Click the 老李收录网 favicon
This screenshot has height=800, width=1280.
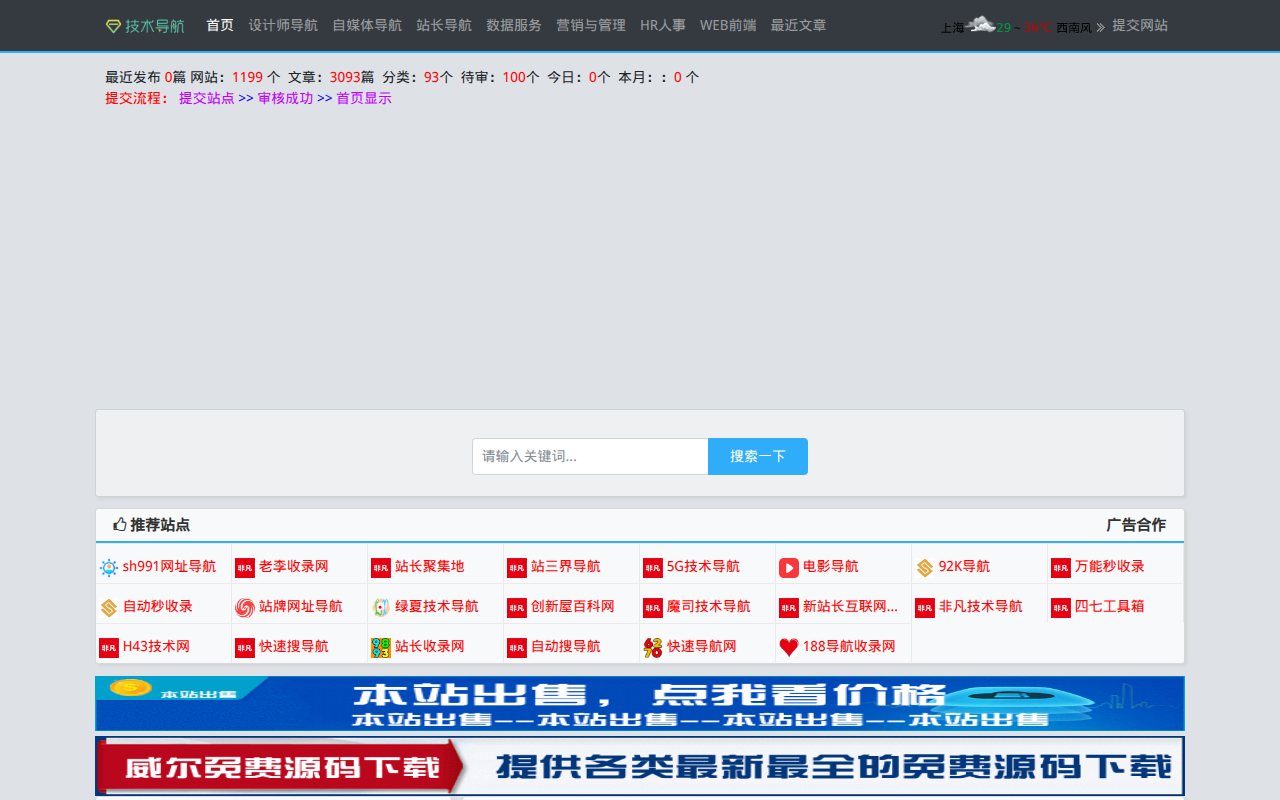245,568
